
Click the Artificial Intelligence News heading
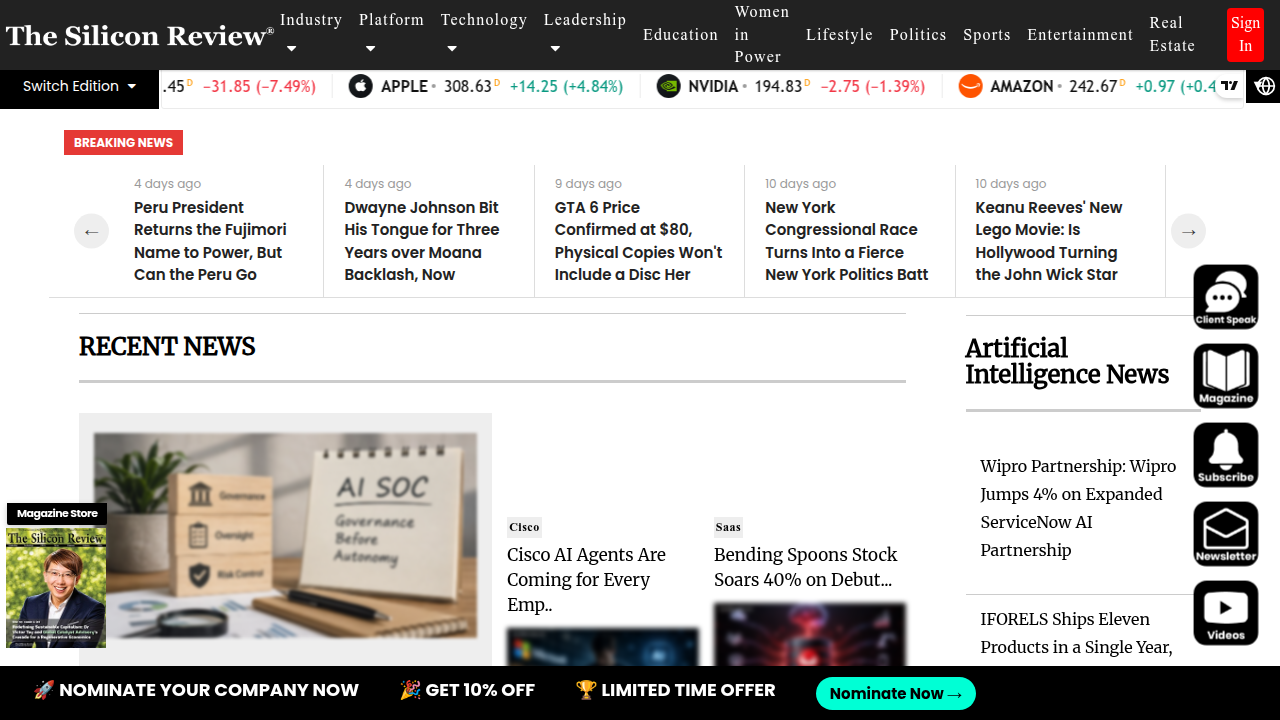pos(1067,361)
